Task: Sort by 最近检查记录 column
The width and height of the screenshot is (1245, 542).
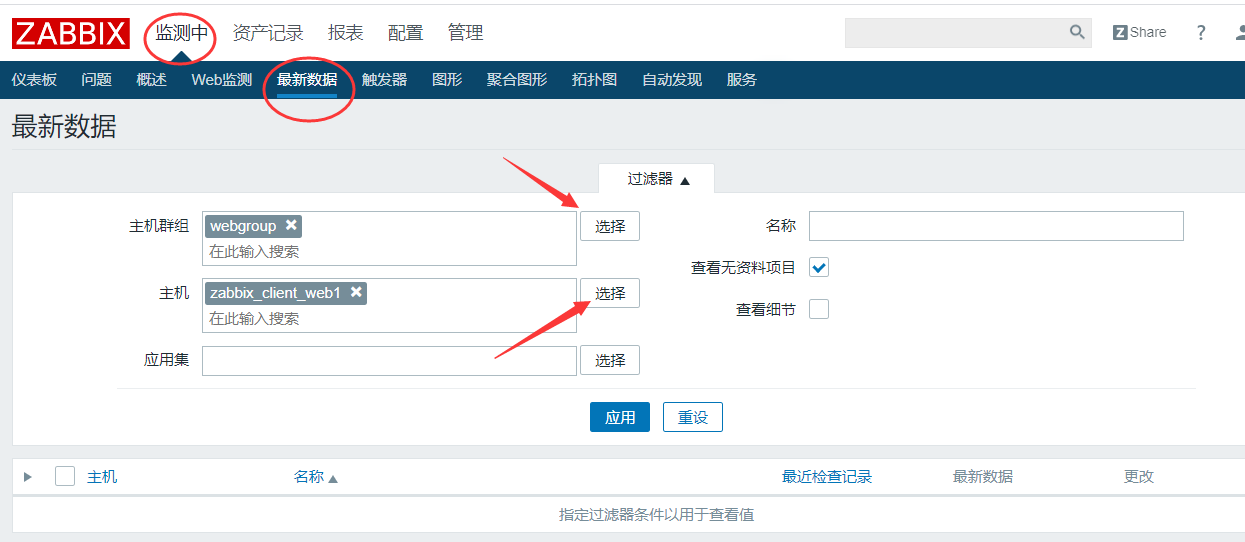Action: pos(827,477)
